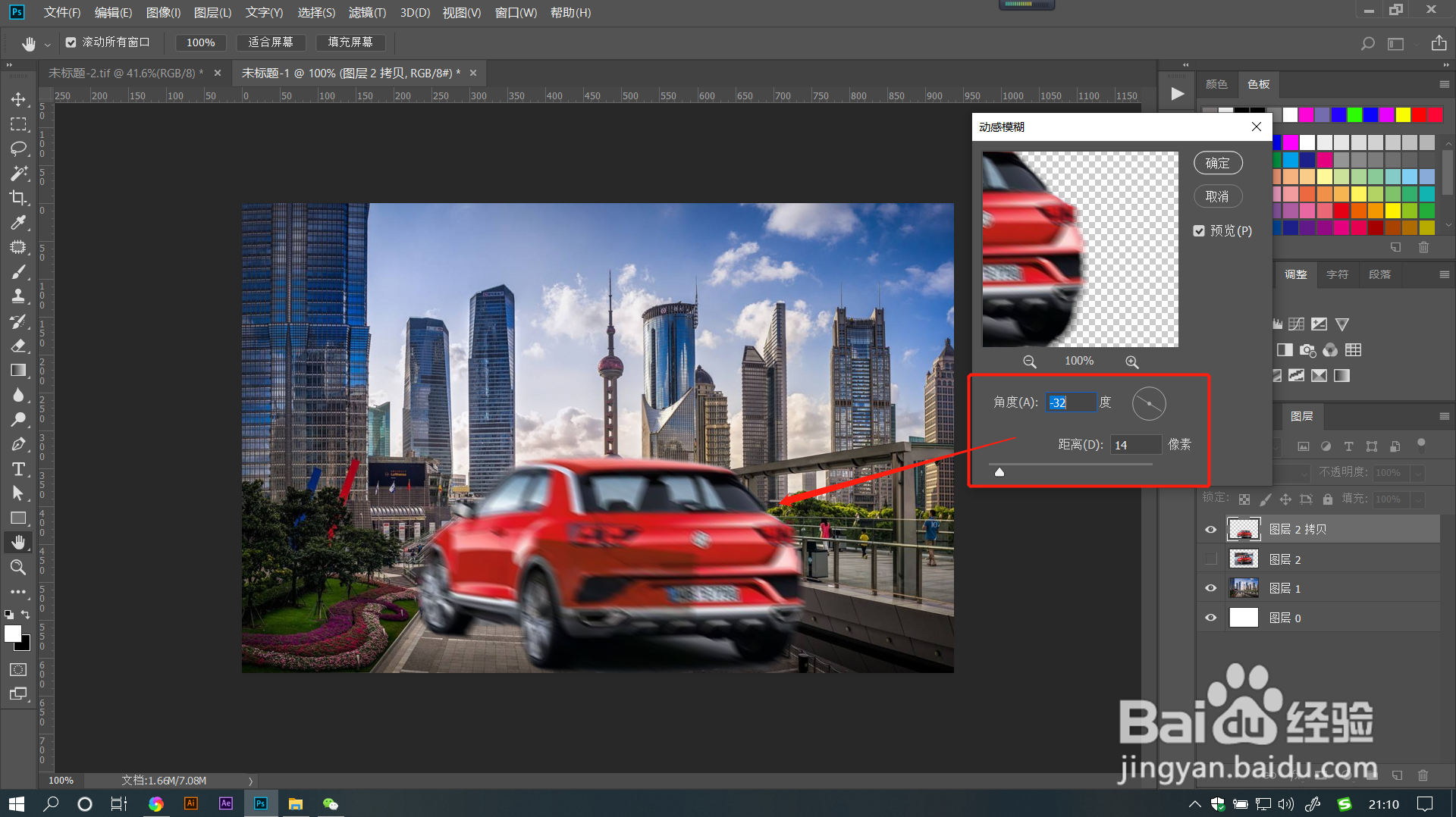Click the 100% zoom button in options bar

[201, 42]
